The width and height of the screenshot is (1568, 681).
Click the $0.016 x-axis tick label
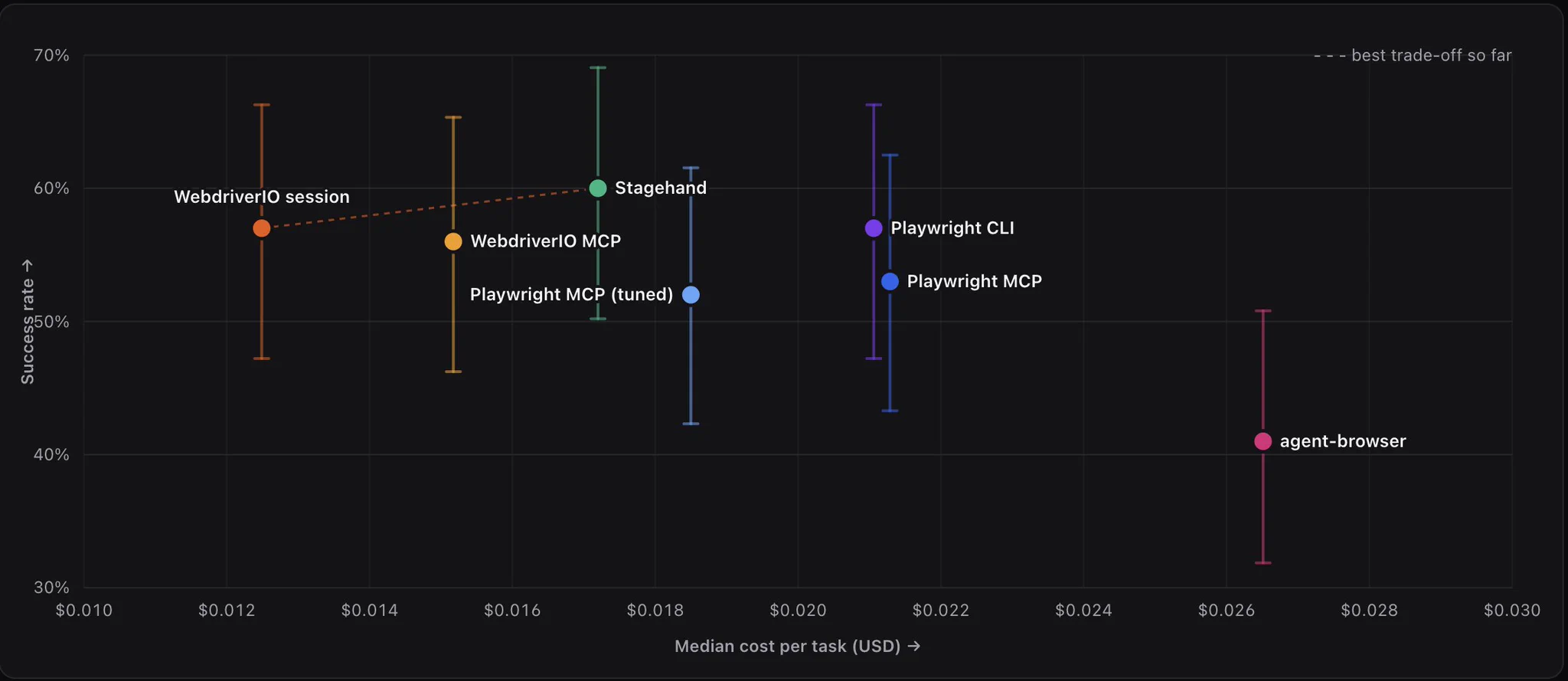[x=512, y=611]
